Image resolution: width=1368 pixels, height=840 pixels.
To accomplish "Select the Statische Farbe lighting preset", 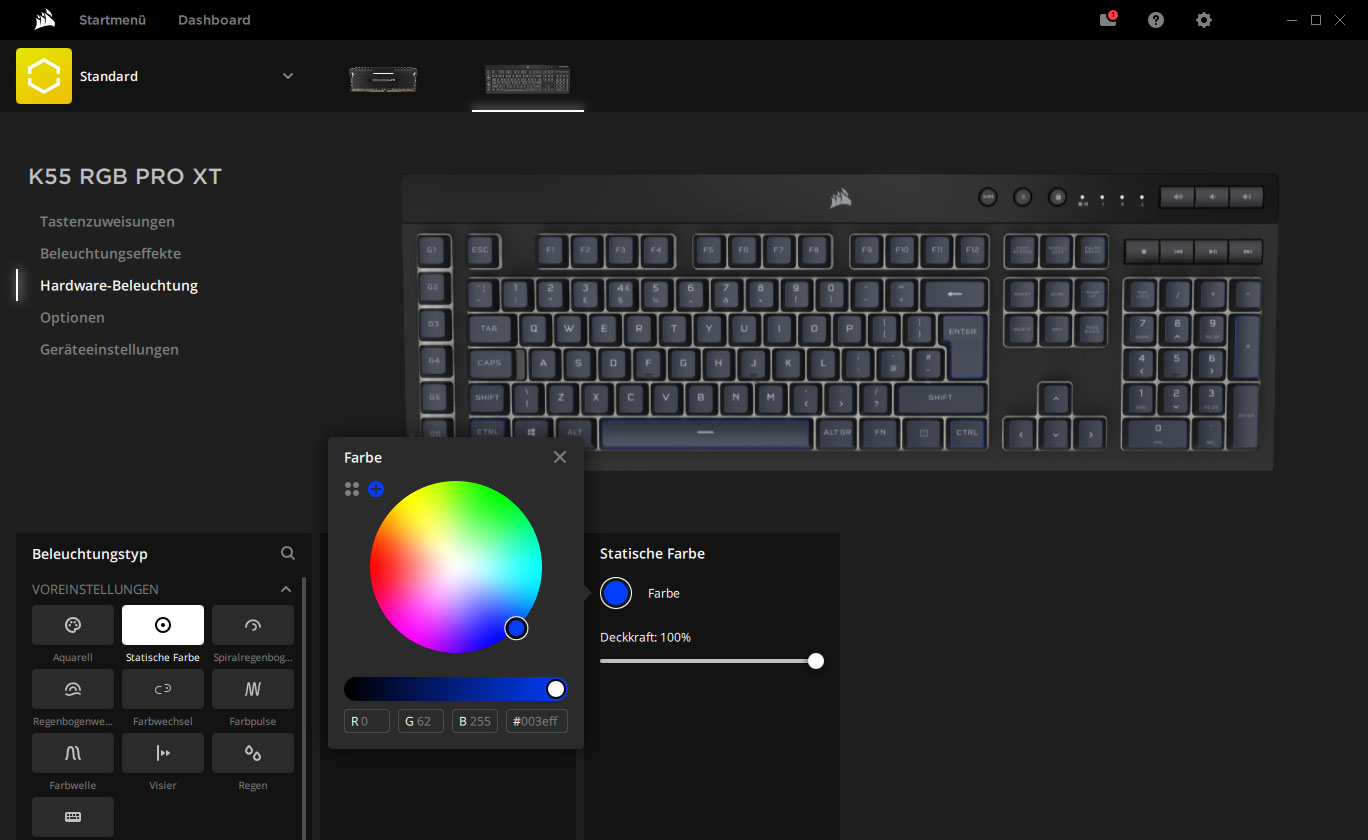I will coord(163,625).
